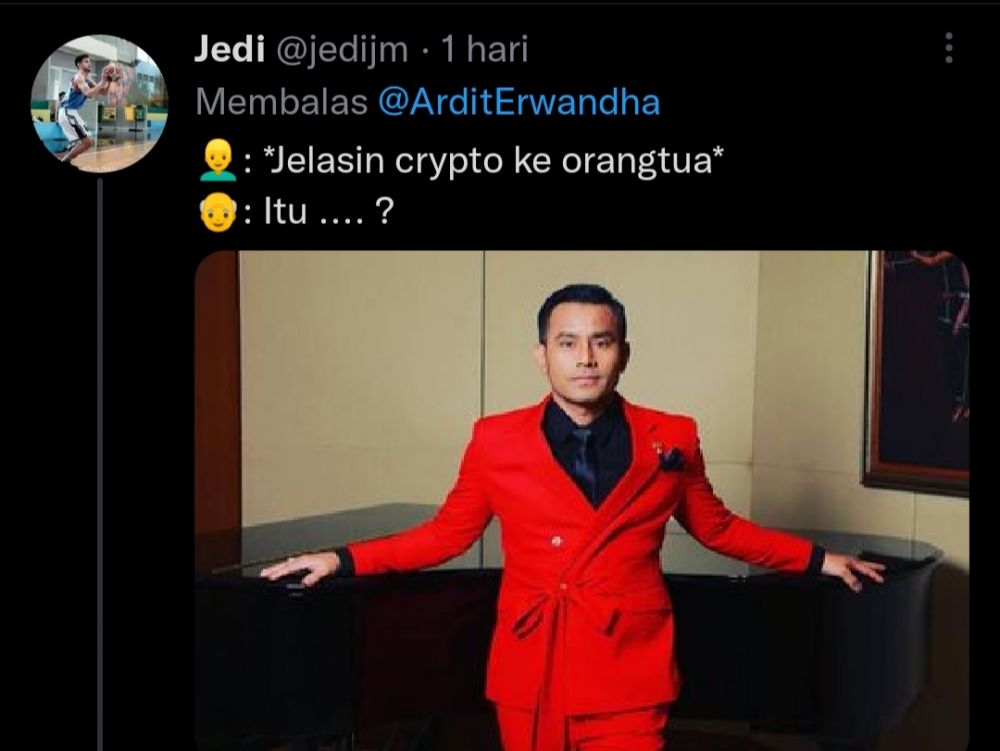Open the @ArditErwandha mention link

click(x=519, y=102)
